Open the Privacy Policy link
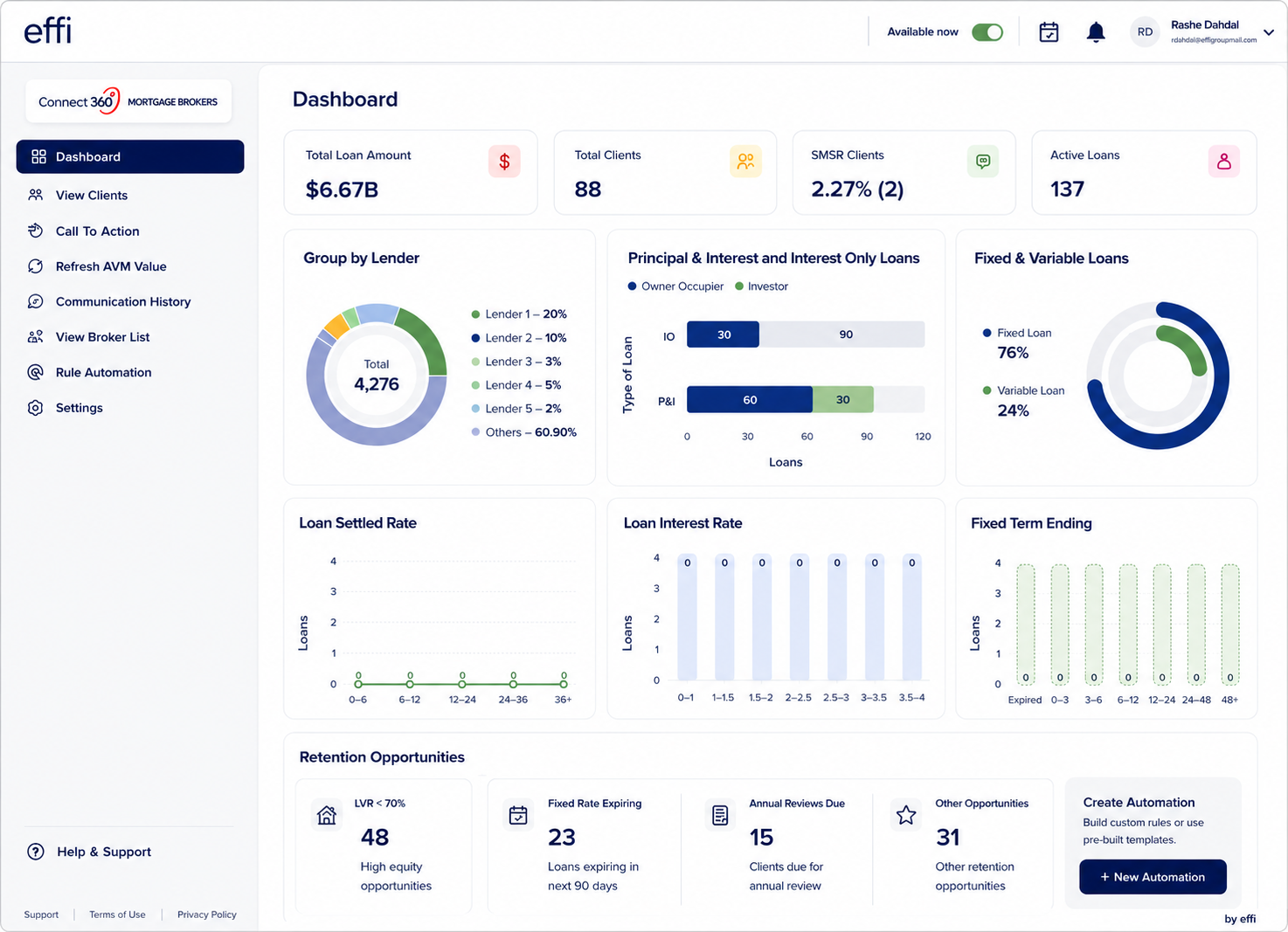This screenshot has height=932, width=1288. click(x=207, y=915)
